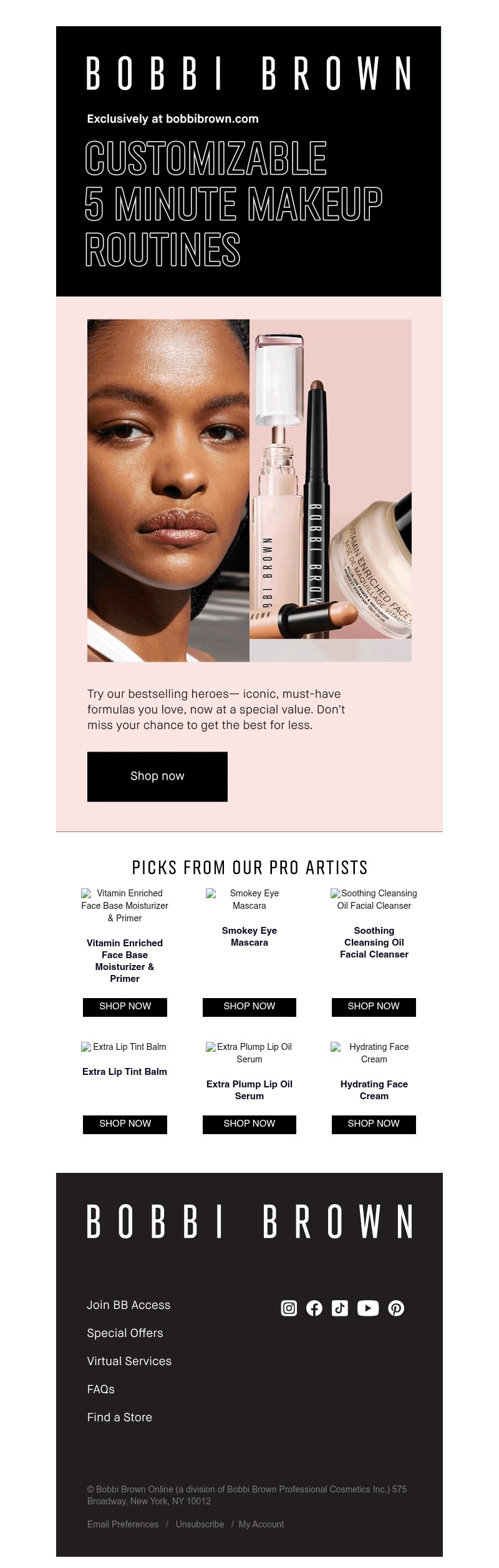Shop now under Hydrating Face Cream

[x=374, y=1124]
